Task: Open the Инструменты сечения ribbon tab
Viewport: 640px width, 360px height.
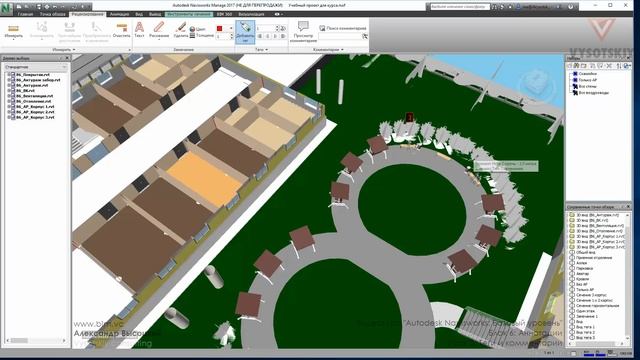Action: pos(189,14)
